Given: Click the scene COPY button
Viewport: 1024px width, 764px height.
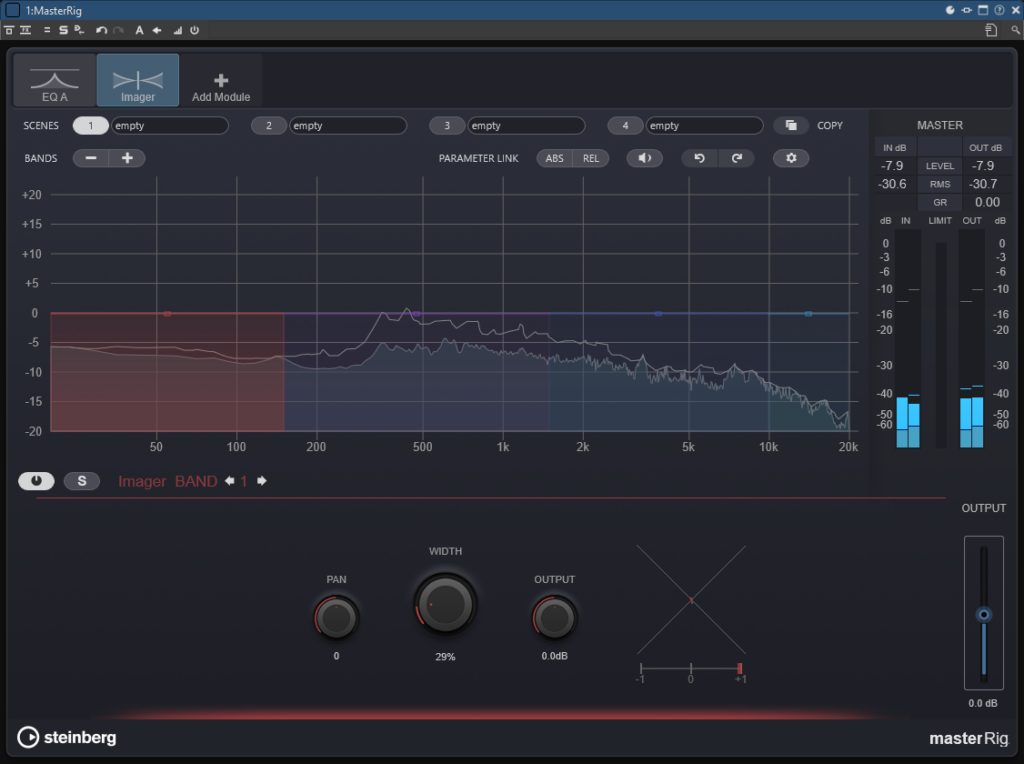Looking at the screenshot, I should (x=791, y=126).
